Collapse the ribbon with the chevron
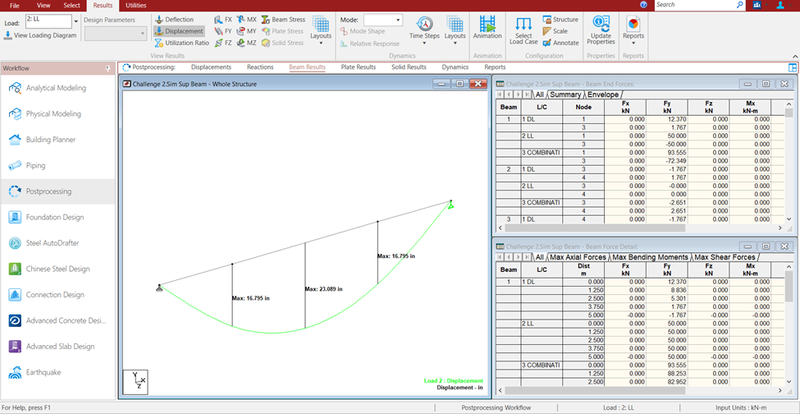The width and height of the screenshot is (800, 414). coord(795,56)
